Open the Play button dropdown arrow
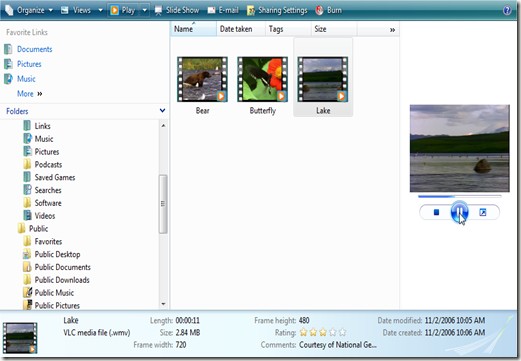 [x=145, y=10]
